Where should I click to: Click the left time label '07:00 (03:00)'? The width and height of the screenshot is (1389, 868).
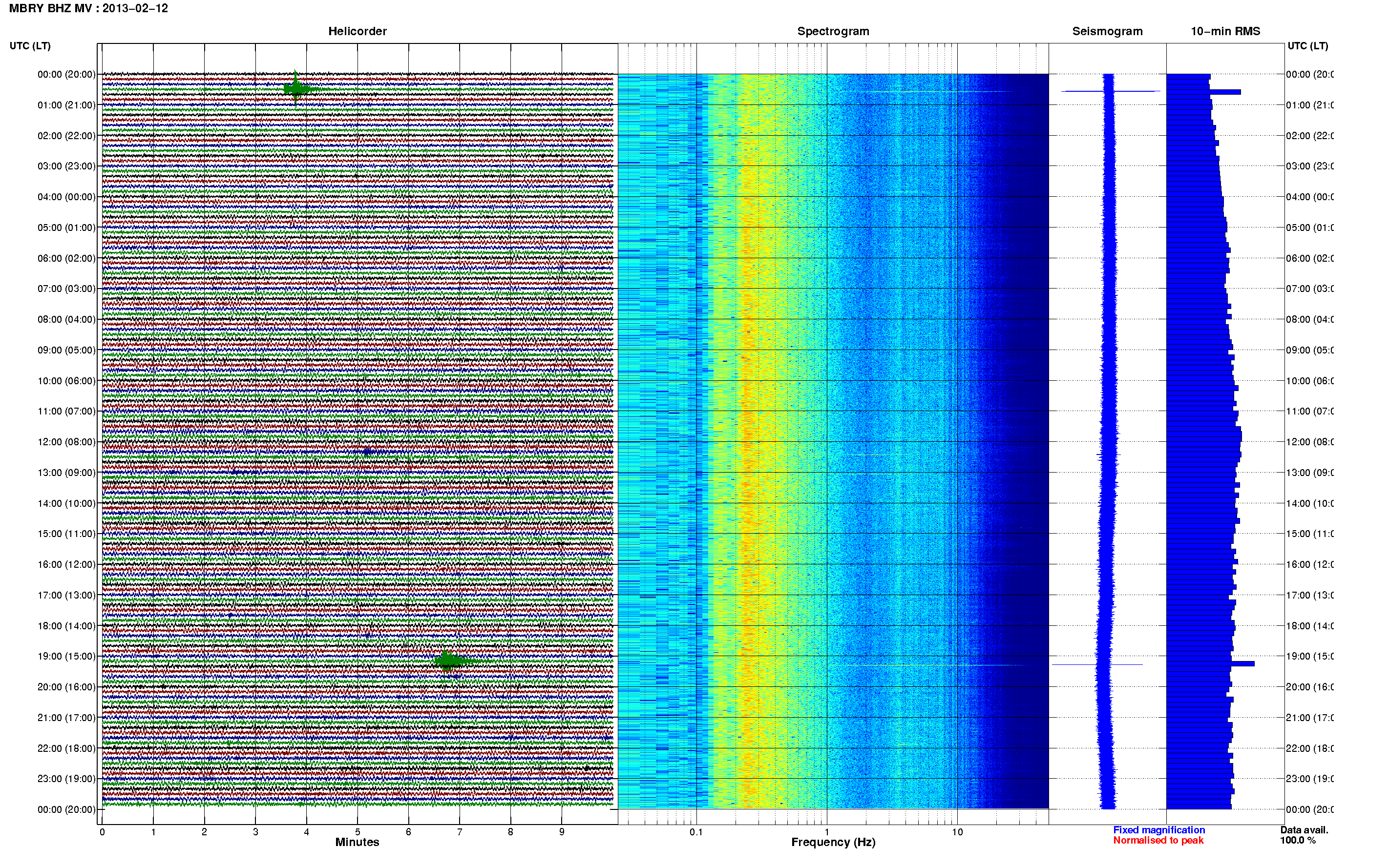tap(66, 288)
